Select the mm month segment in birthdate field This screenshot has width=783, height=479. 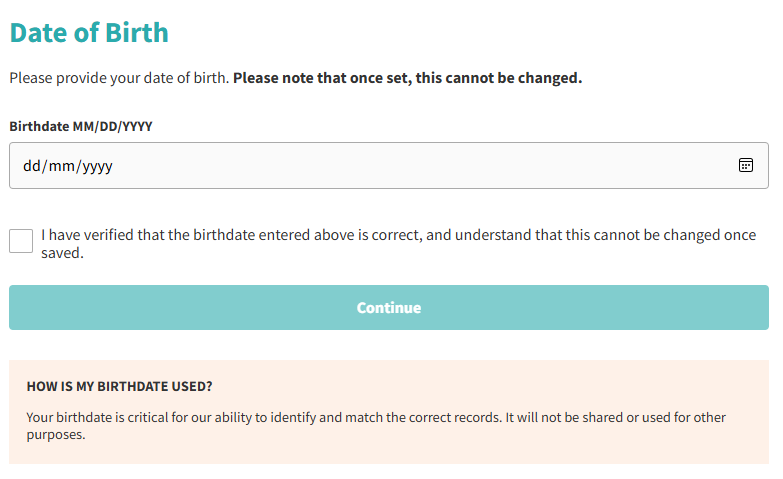tap(59, 166)
